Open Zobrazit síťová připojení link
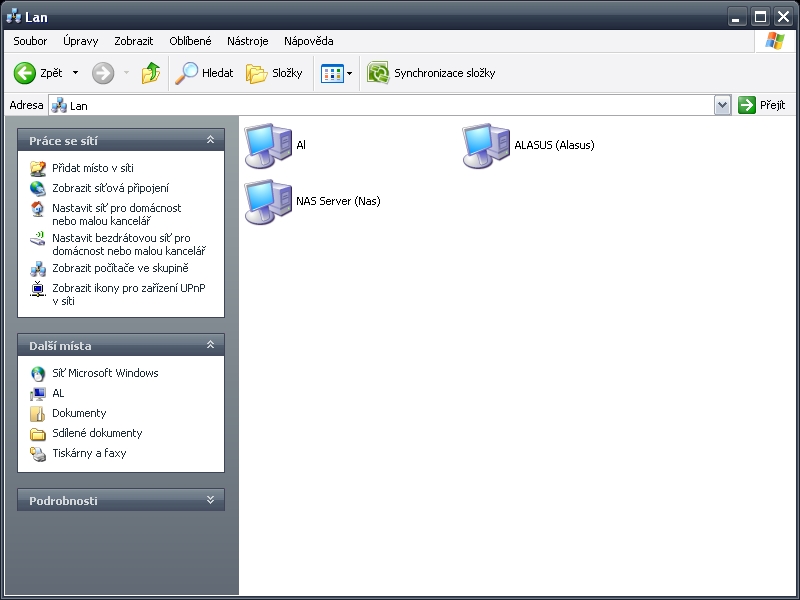This screenshot has width=800, height=600. [110, 188]
